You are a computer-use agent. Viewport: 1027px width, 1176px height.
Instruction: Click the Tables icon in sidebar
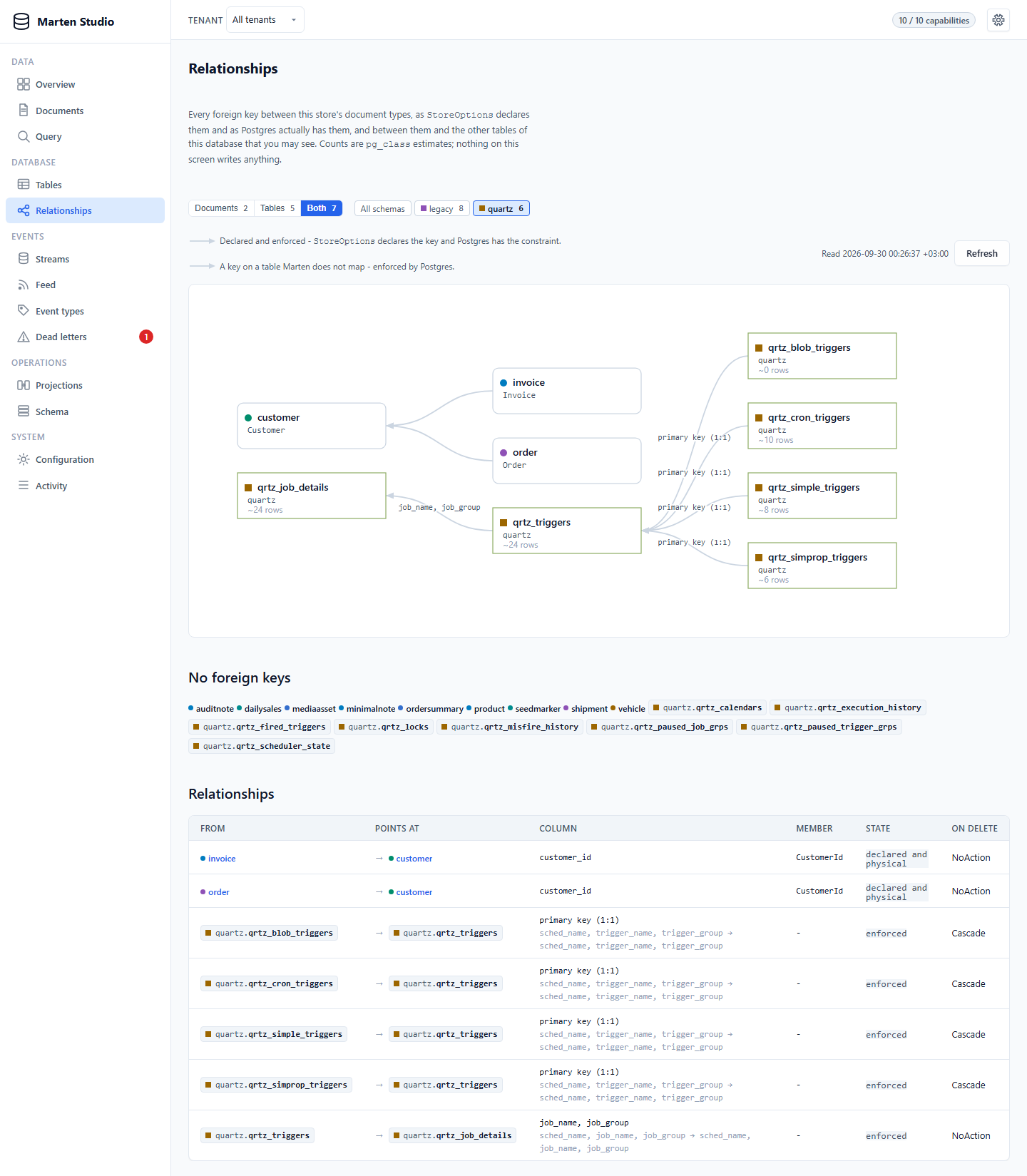coord(24,185)
